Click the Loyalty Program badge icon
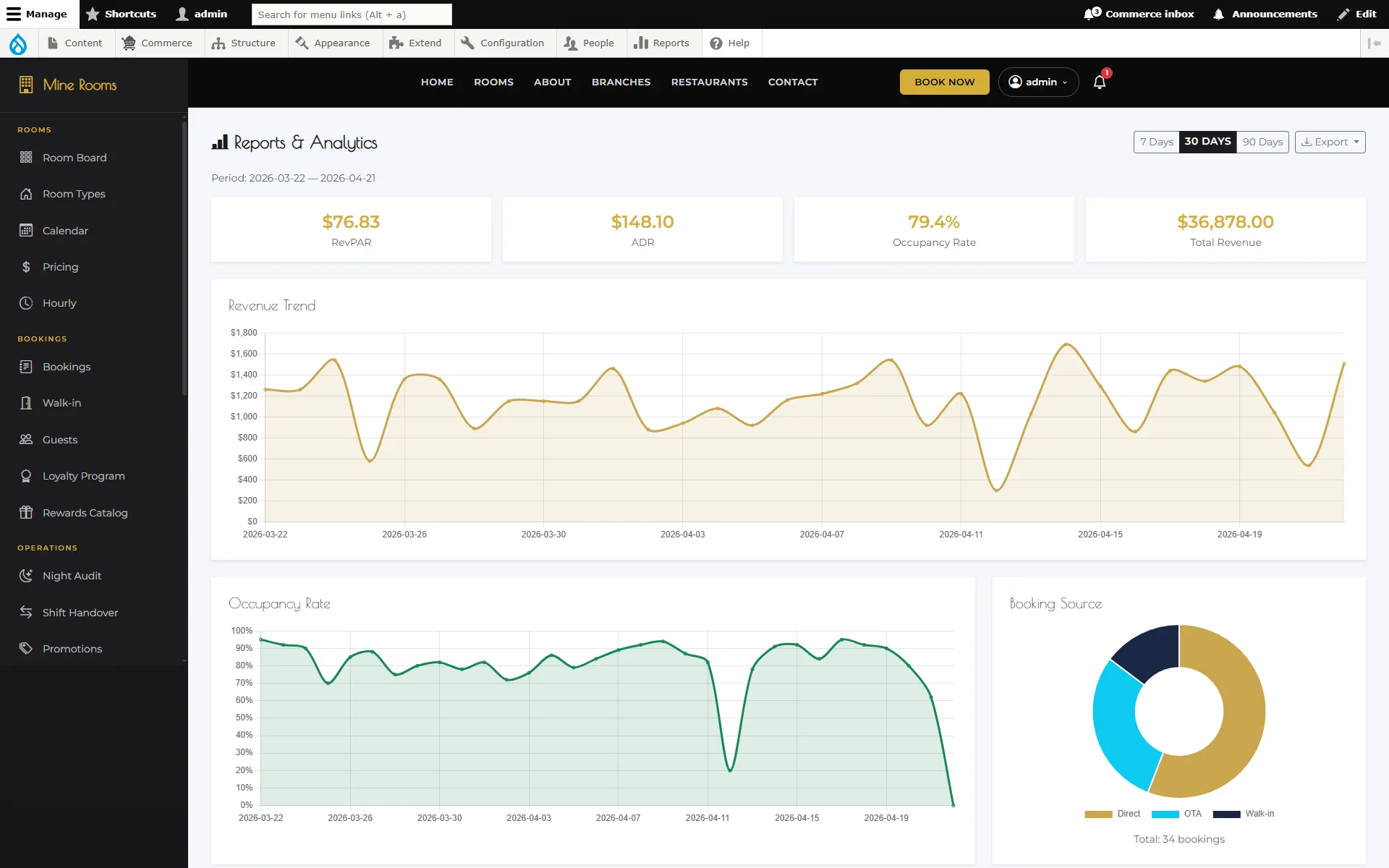This screenshot has width=1389, height=868. point(26,476)
